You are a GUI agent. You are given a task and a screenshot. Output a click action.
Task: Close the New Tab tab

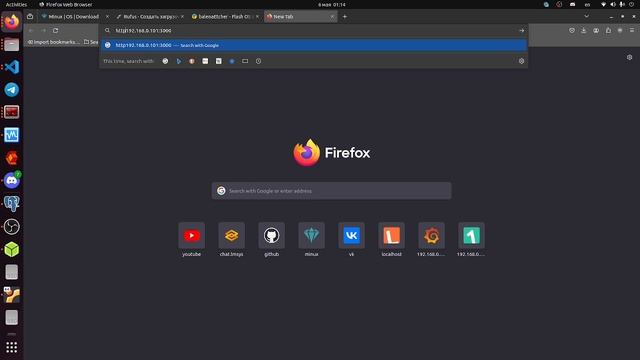pos(332,17)
